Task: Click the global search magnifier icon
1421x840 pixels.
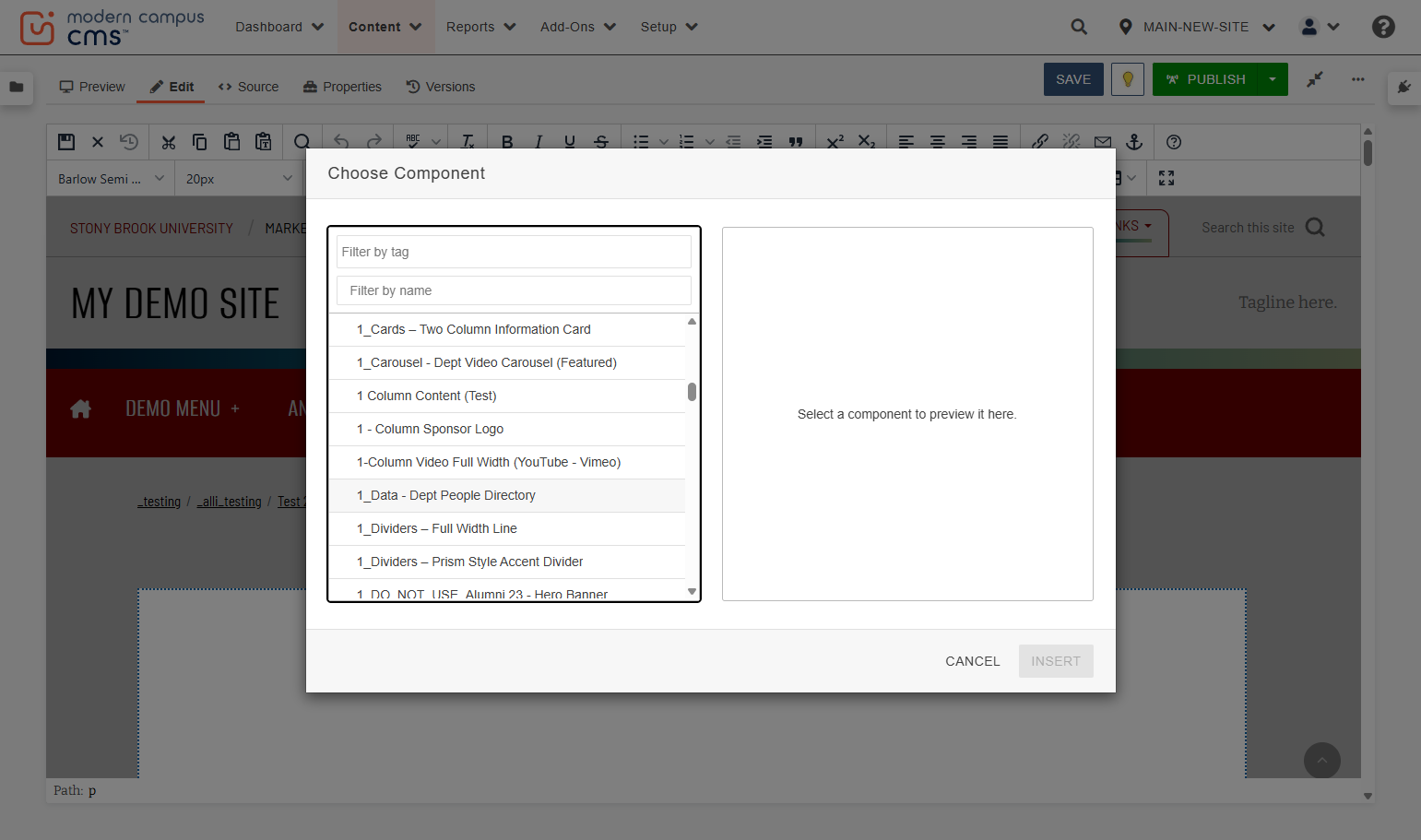Action: (x=1079, y=27)
